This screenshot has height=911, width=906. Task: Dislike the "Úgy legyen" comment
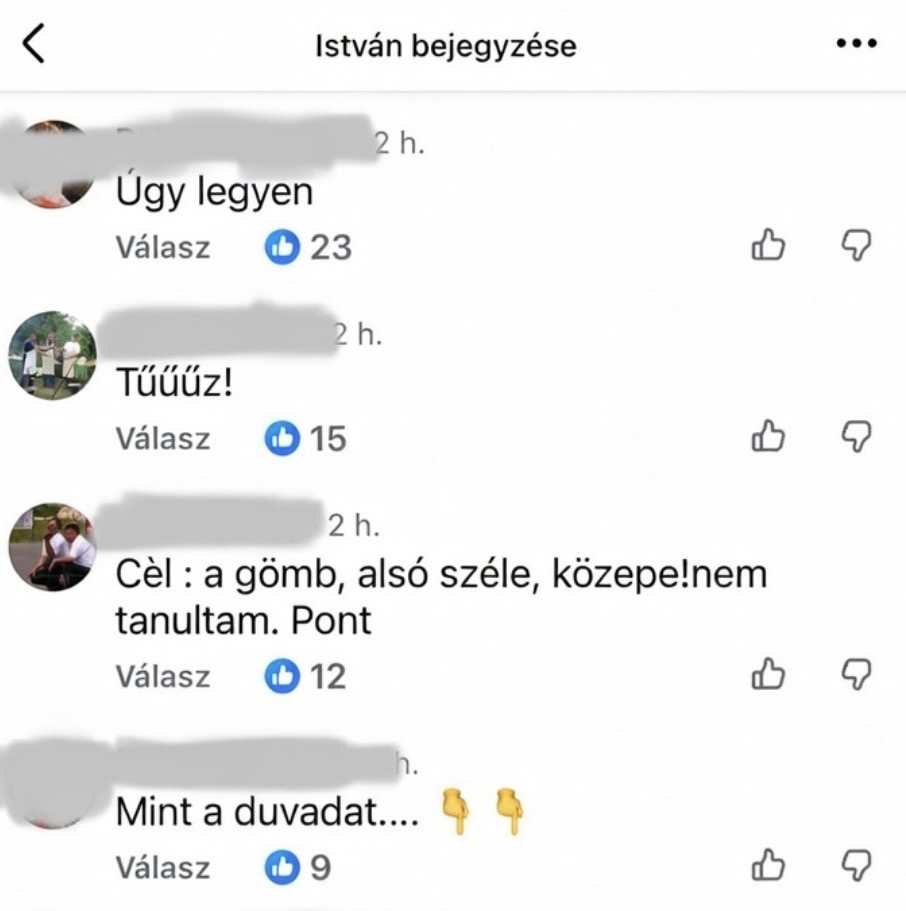[857, 246]
